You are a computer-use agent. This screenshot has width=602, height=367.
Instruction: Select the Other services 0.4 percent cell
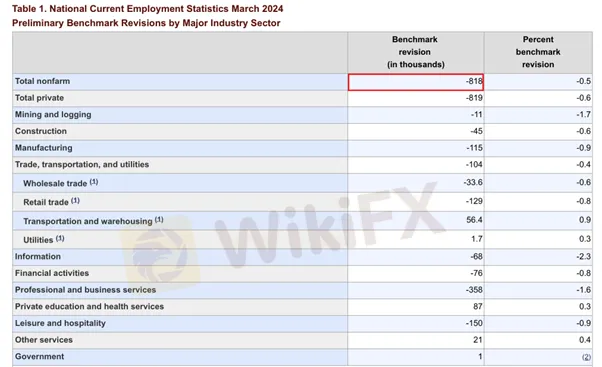(585, 340)
